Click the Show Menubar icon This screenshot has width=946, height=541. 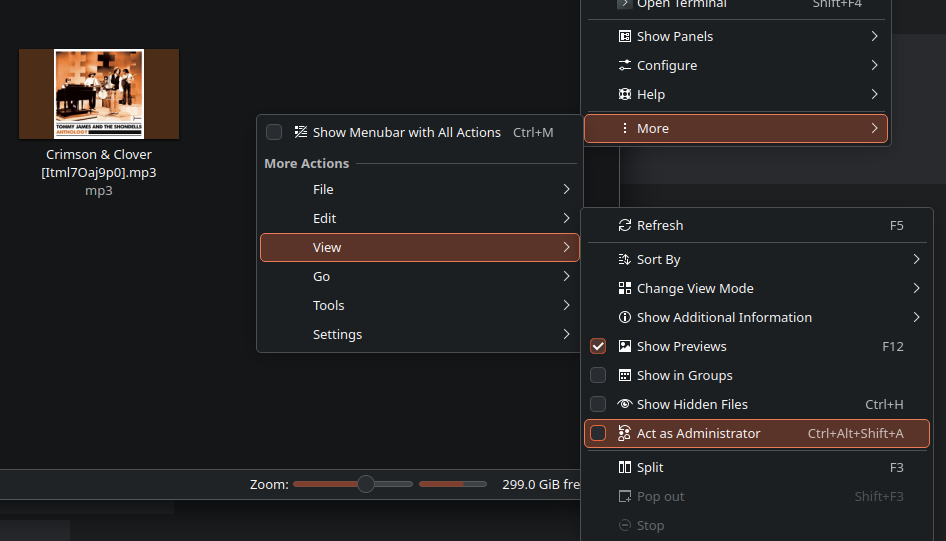tap(300, 132)
